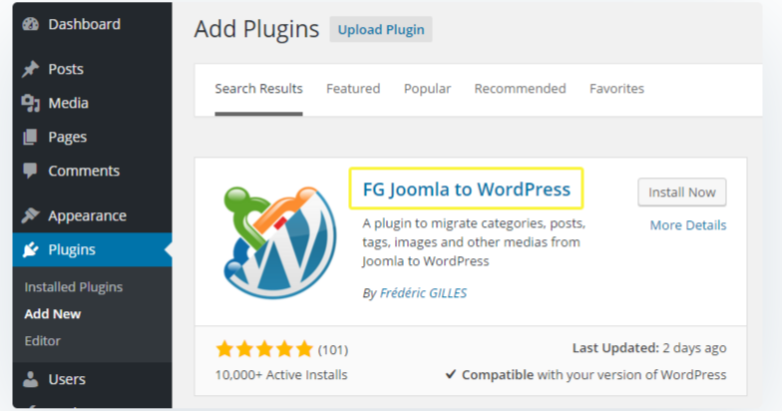Image resolution: width=782 pixels, height=411 pixels.
Task: Click the Comments speech bubble icon
Action: coord(30,171)
